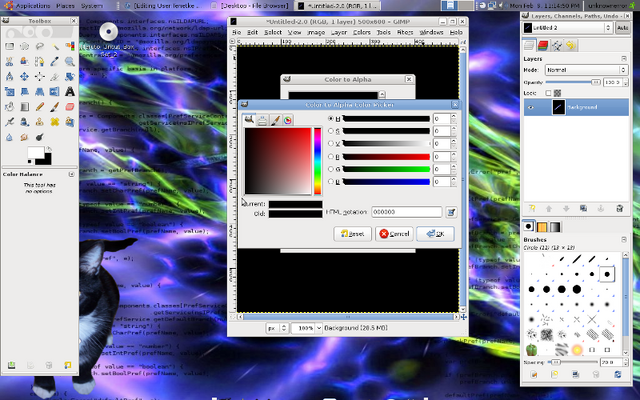Click the delete layer trash icon
Viewport: 640px width, 400px height.
coord(619,209)
